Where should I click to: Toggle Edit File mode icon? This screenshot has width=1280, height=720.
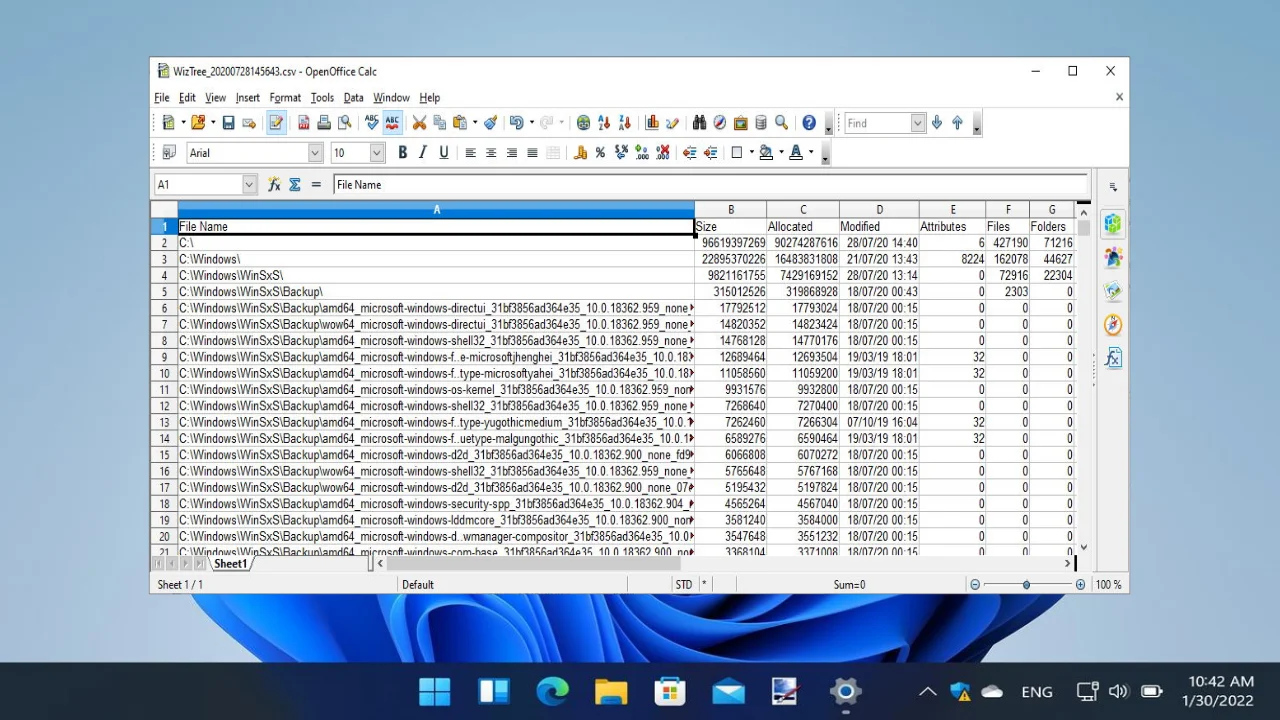pos(276,123)
